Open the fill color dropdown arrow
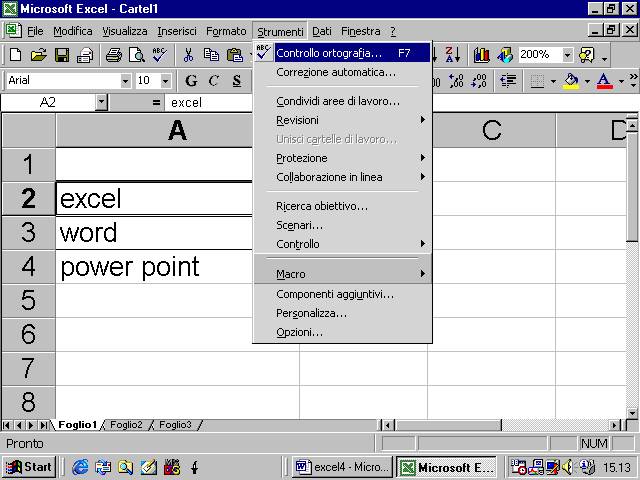Viewport: 640px width, 480px height. point(587,81)
